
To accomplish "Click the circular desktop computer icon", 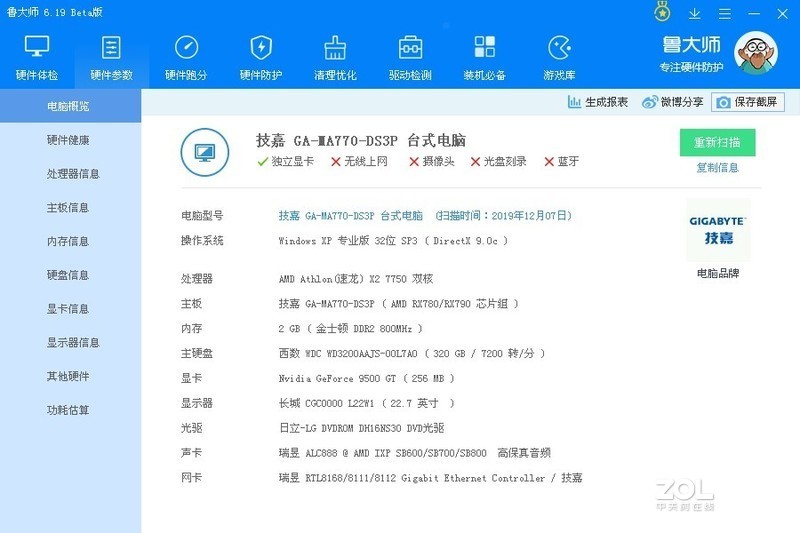I will 205,152.
